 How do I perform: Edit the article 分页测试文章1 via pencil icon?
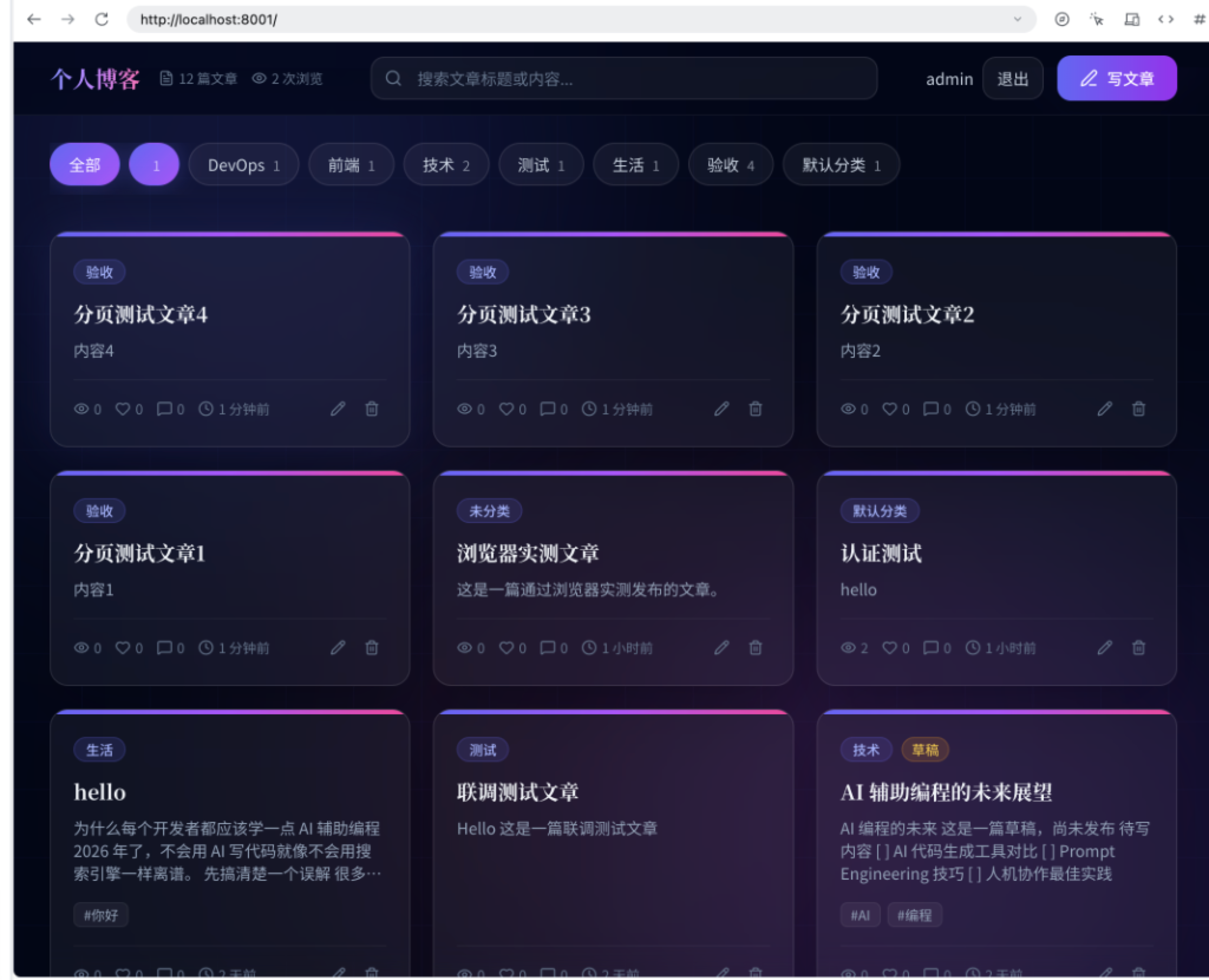tap(338, 648)
